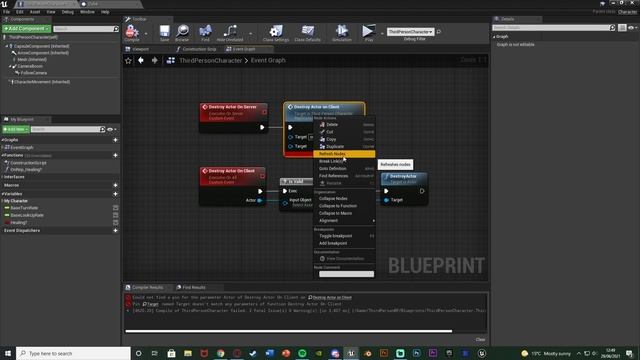Image resolution: width=640 pixels, height=360 pixels.
Task: Click Add breakpoint
Action: [x=344, y=243]
